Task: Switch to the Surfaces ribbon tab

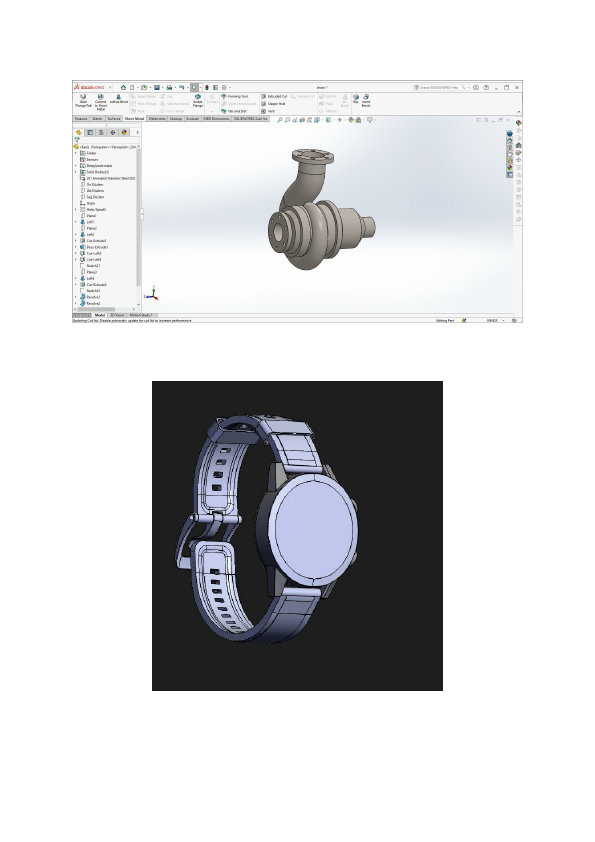Action: (114, 119)
